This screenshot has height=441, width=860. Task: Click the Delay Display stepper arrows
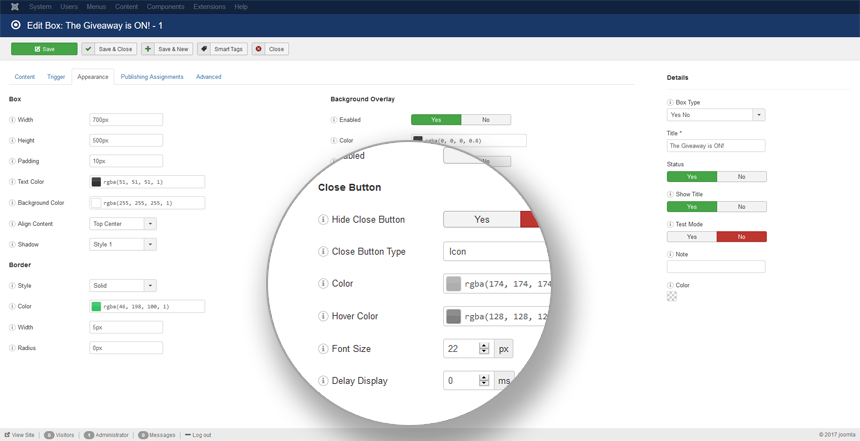484,381
